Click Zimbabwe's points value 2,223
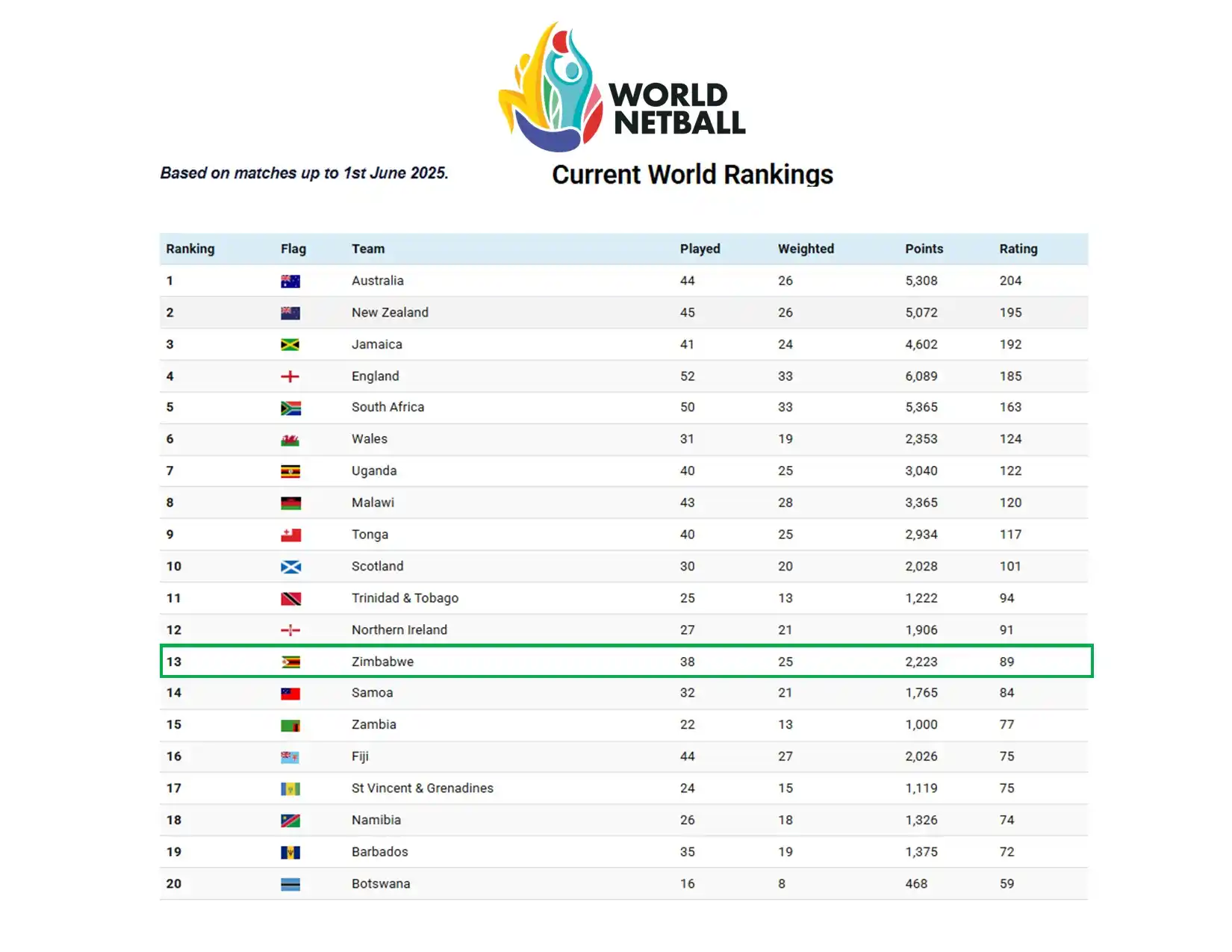1232x952 pixels. pos(921,662)
